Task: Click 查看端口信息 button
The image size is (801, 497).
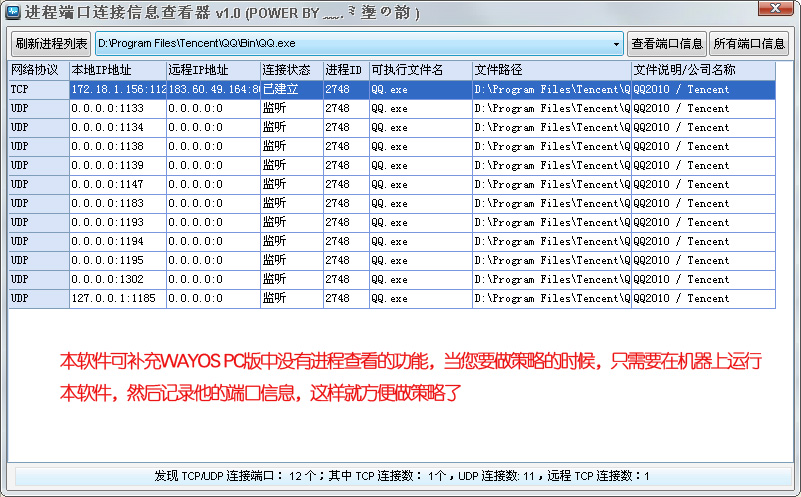Action: 667,43
